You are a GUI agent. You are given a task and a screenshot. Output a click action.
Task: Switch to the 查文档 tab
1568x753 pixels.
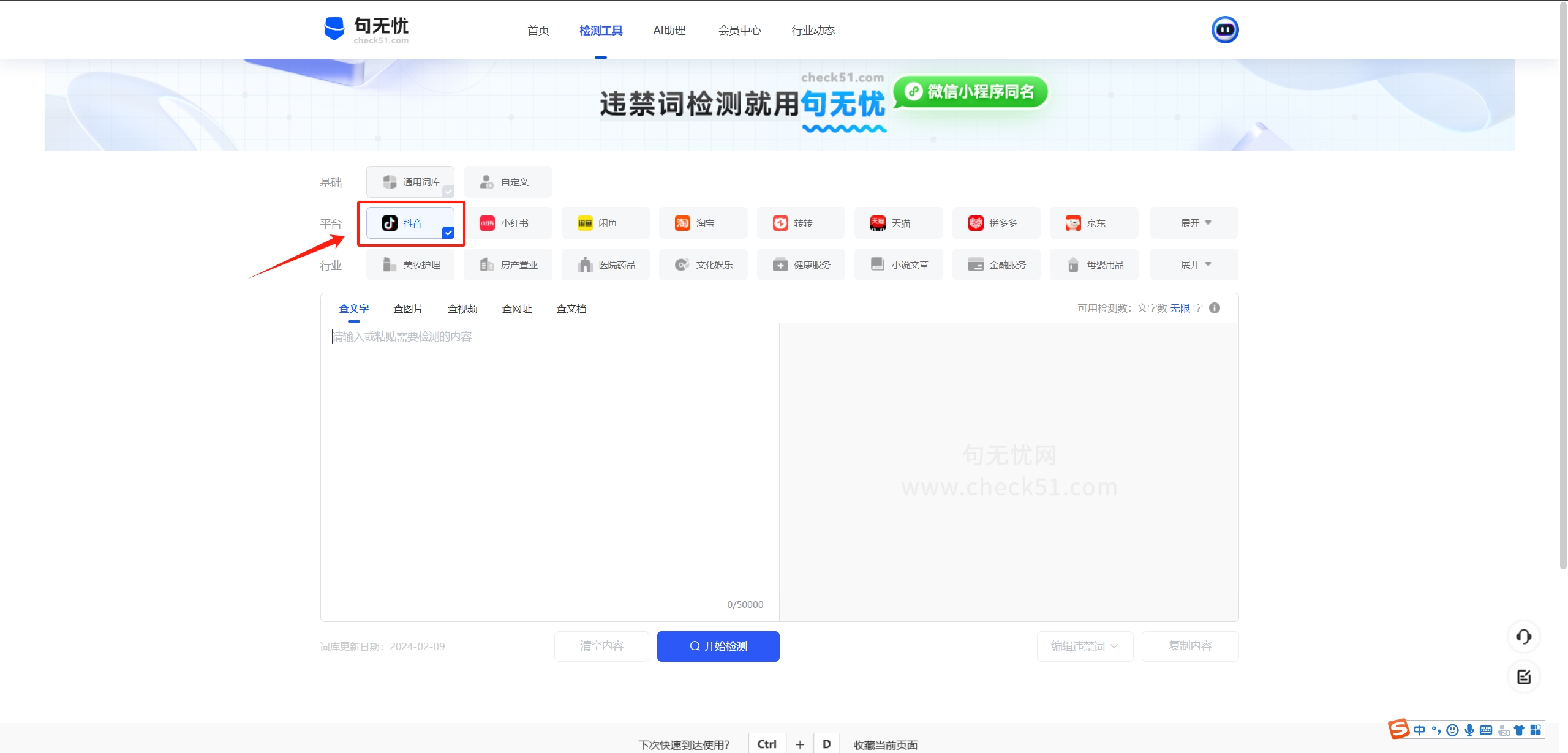click(x=571, y=309)
